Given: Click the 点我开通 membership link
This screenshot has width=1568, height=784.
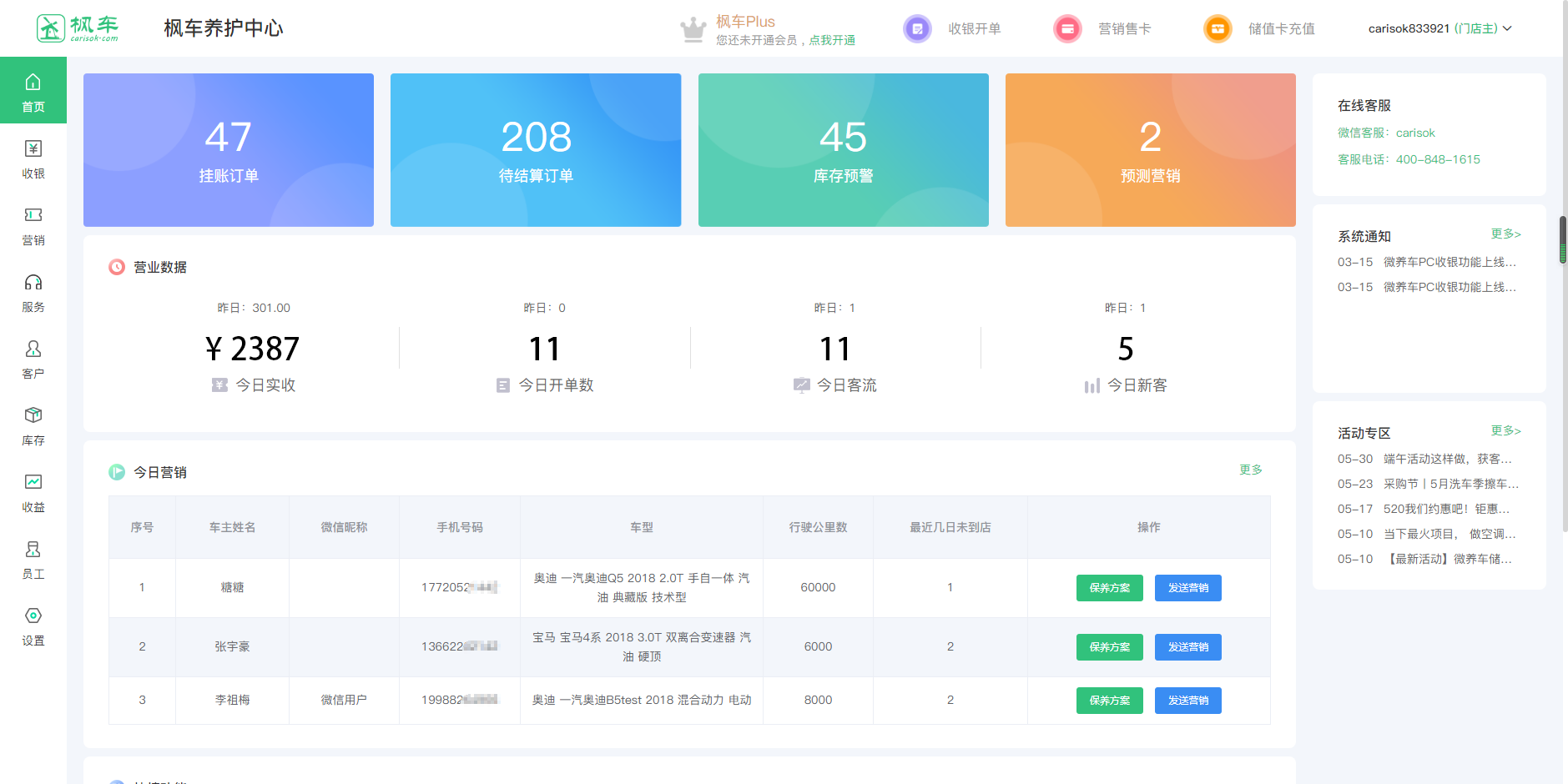Looking at the screenshot, I should tap(832, 40).
